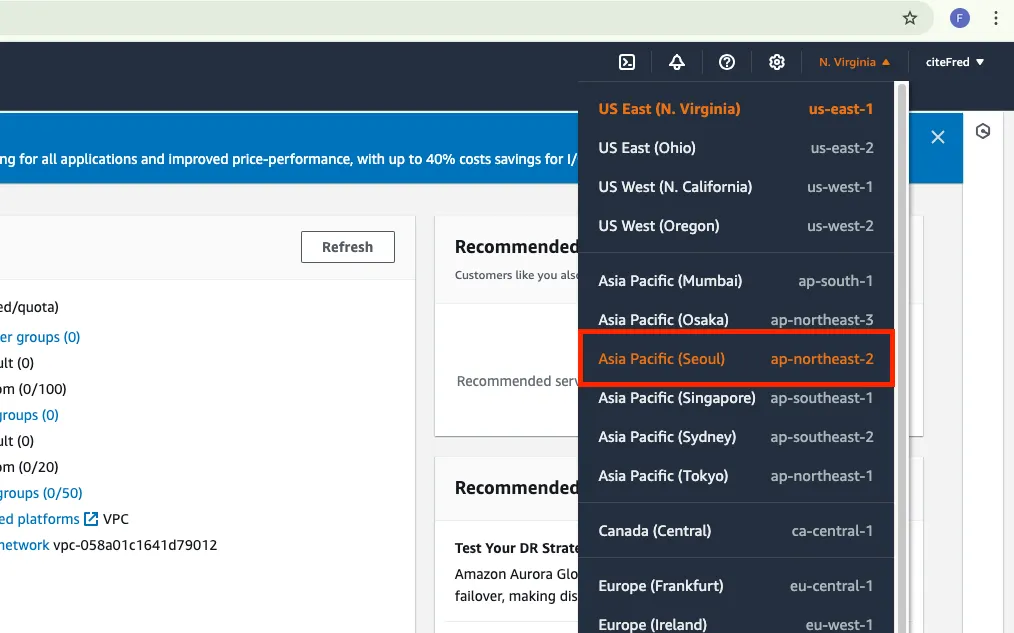The height and width of the screenshot is (633, 1014).
Task: Switch to Europe (Frankfurt) region
Action: click(x=736, y=585)
